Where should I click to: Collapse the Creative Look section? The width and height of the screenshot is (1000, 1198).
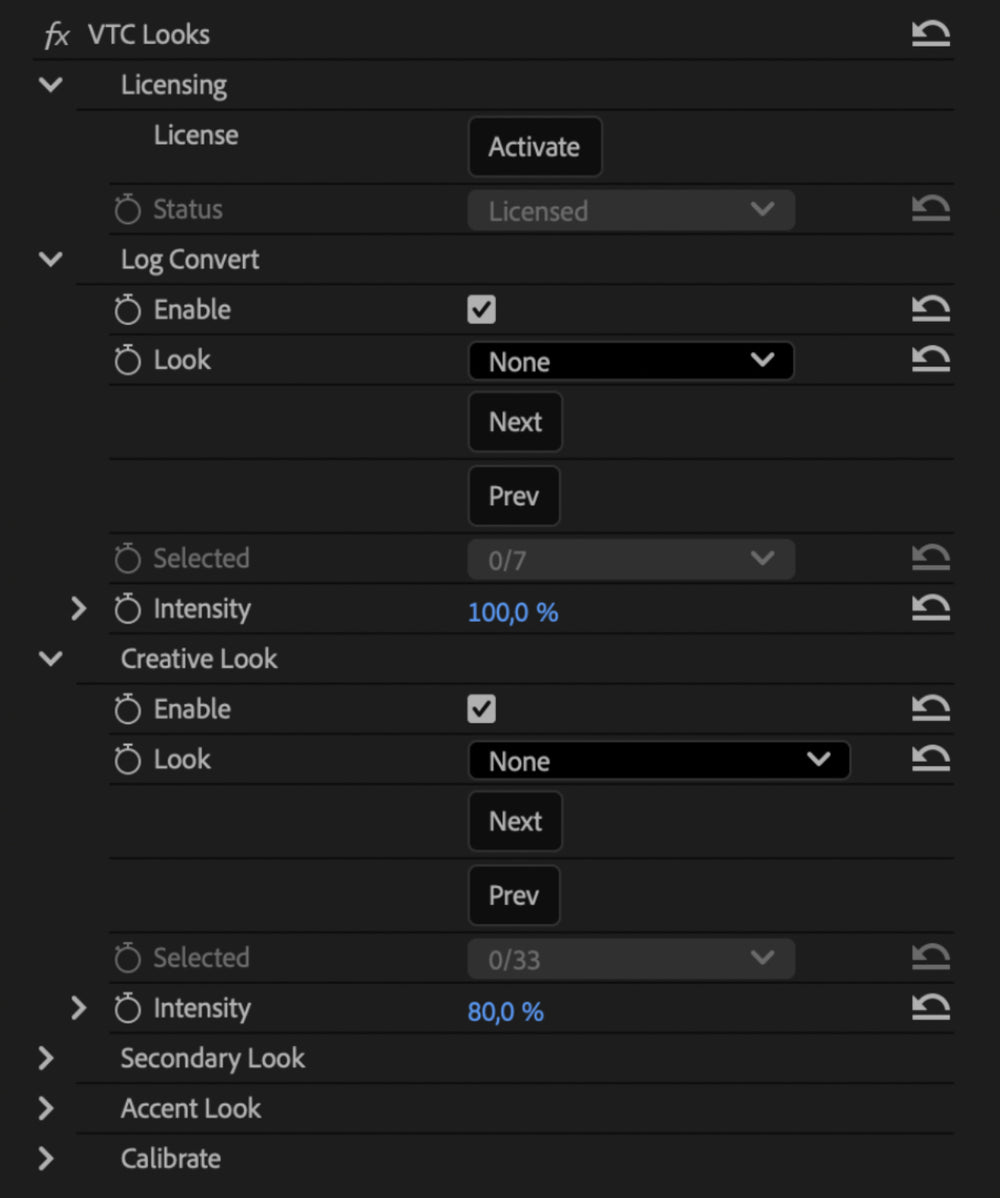(x=50, y=658)
